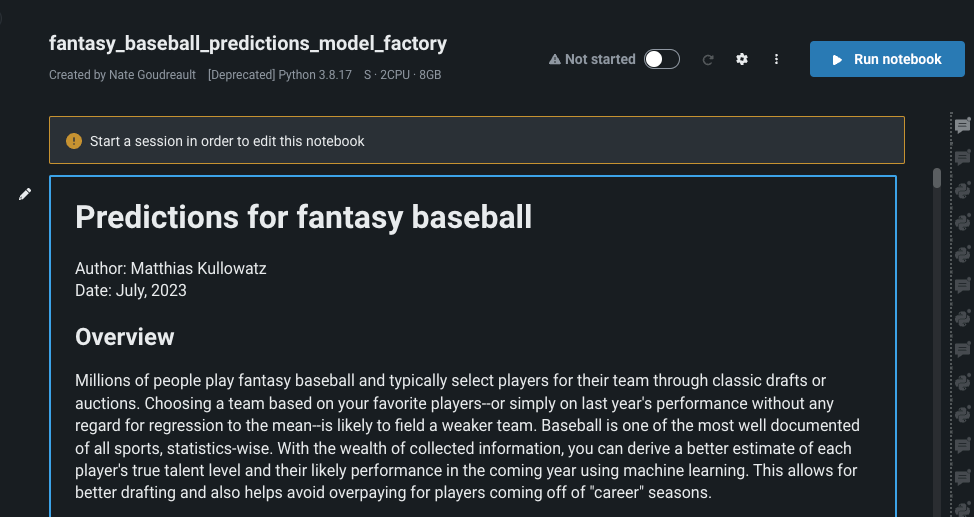Viewport: 974px width, 517px height.
Task: Click the first Python cell icon in outline
Action: (x=963, y=190)
